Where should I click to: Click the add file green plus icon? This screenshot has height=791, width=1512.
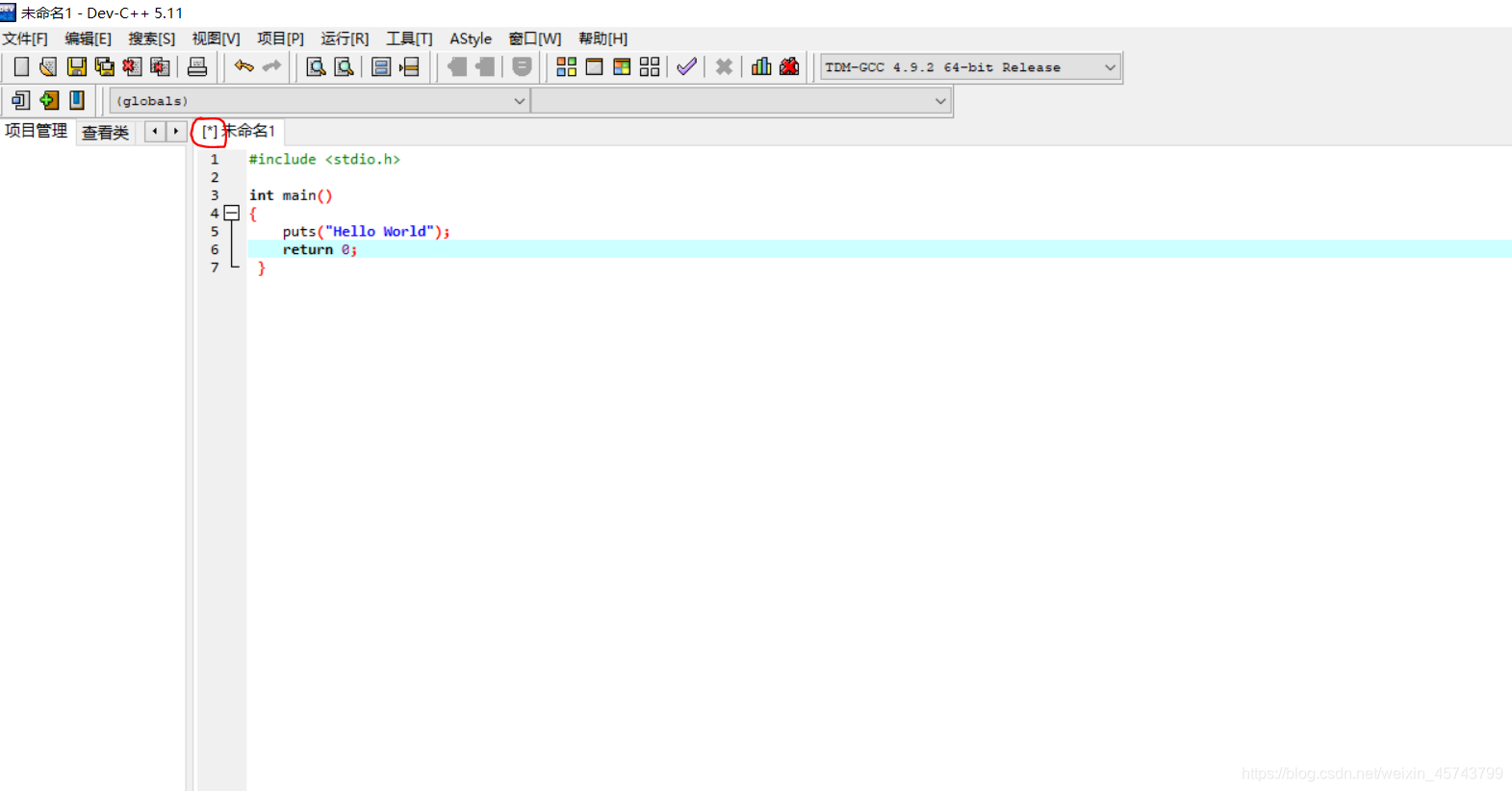49,100
